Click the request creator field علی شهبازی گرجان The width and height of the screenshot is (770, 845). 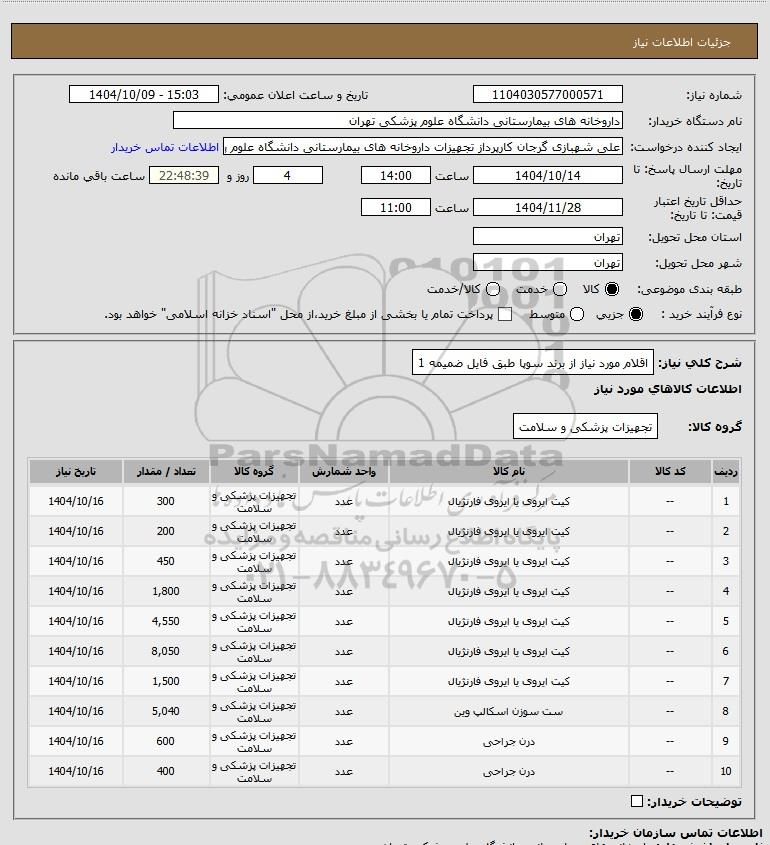tap(422, 147)
